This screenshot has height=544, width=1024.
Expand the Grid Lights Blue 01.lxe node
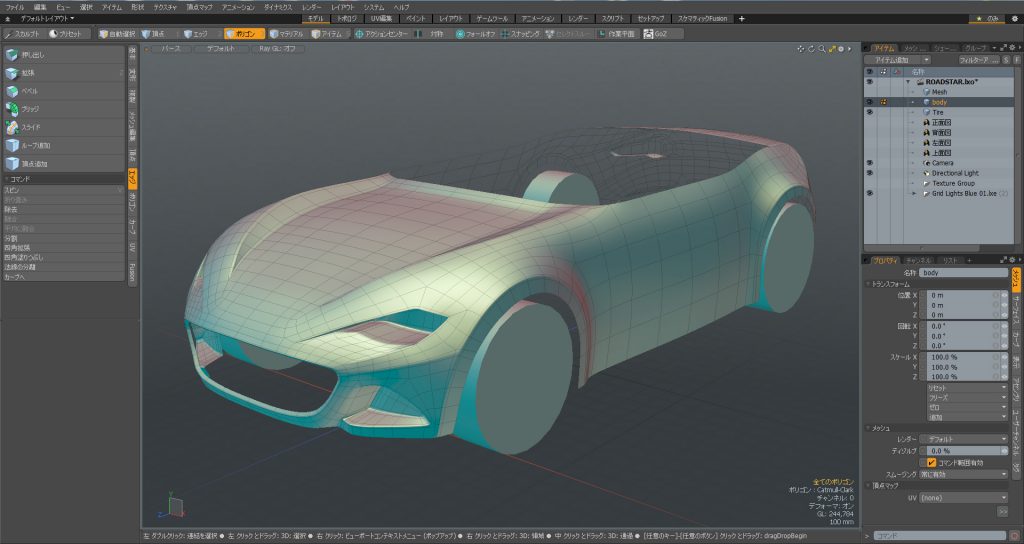click(914, 193)
